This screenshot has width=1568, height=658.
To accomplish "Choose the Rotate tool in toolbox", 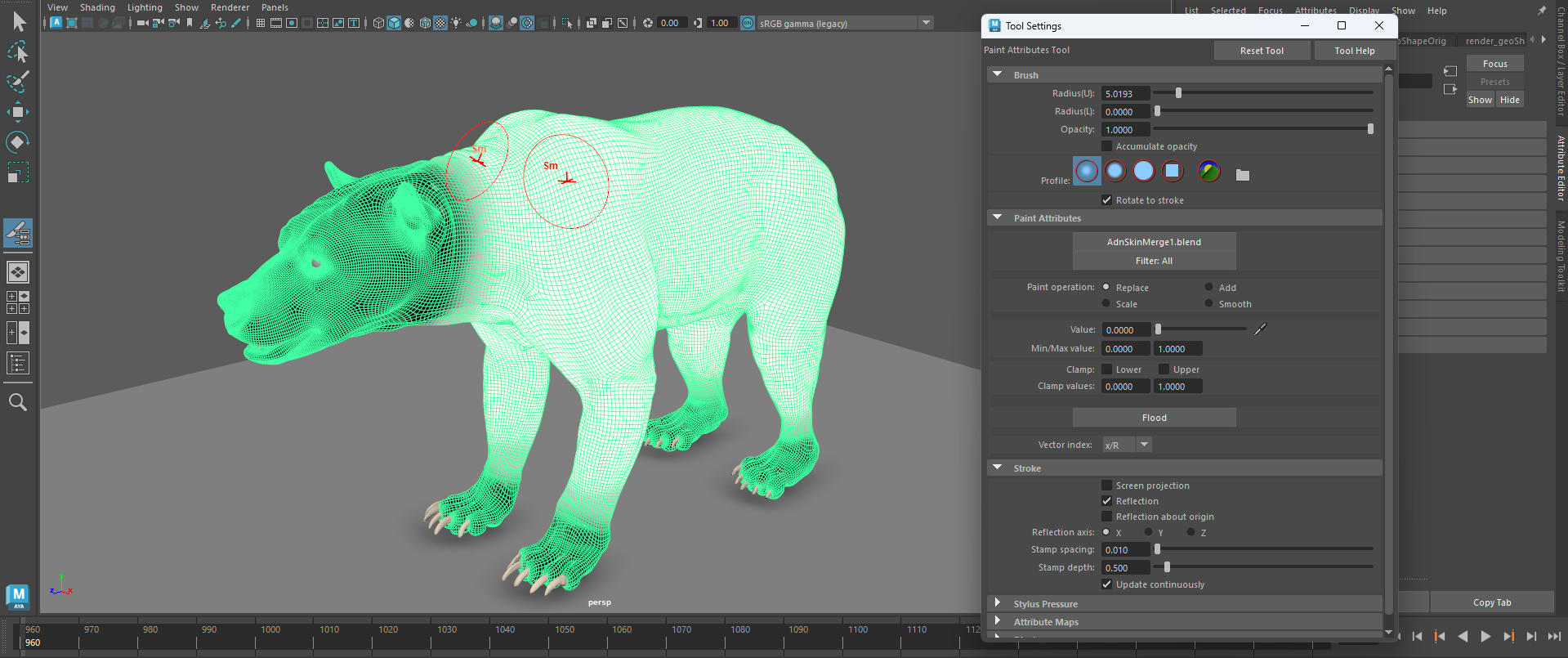I will 18,142.
